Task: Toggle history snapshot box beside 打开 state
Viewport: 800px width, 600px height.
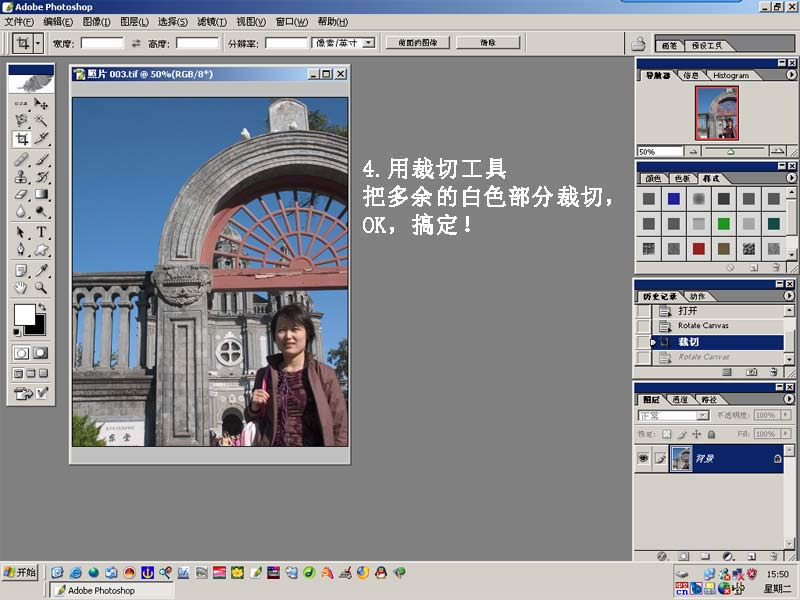Action: pyautogui.click(x=644, y=311)
